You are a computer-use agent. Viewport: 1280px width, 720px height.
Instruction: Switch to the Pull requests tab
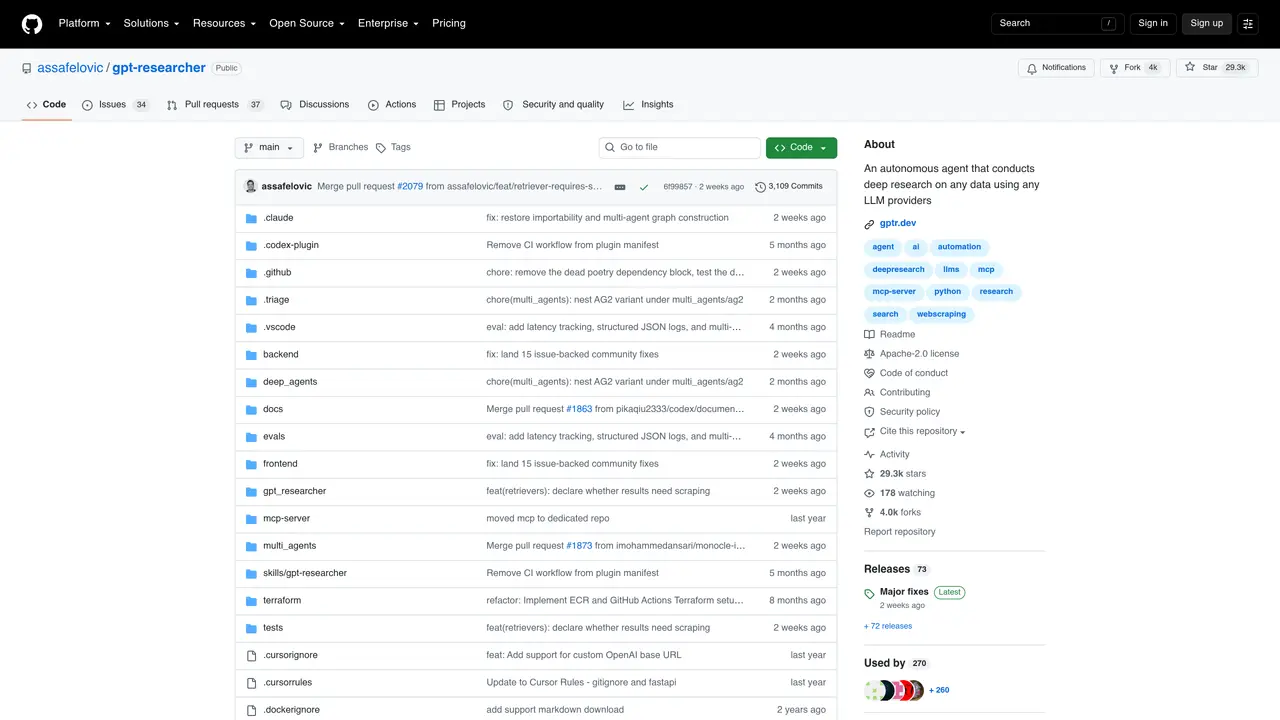point(215,105)
